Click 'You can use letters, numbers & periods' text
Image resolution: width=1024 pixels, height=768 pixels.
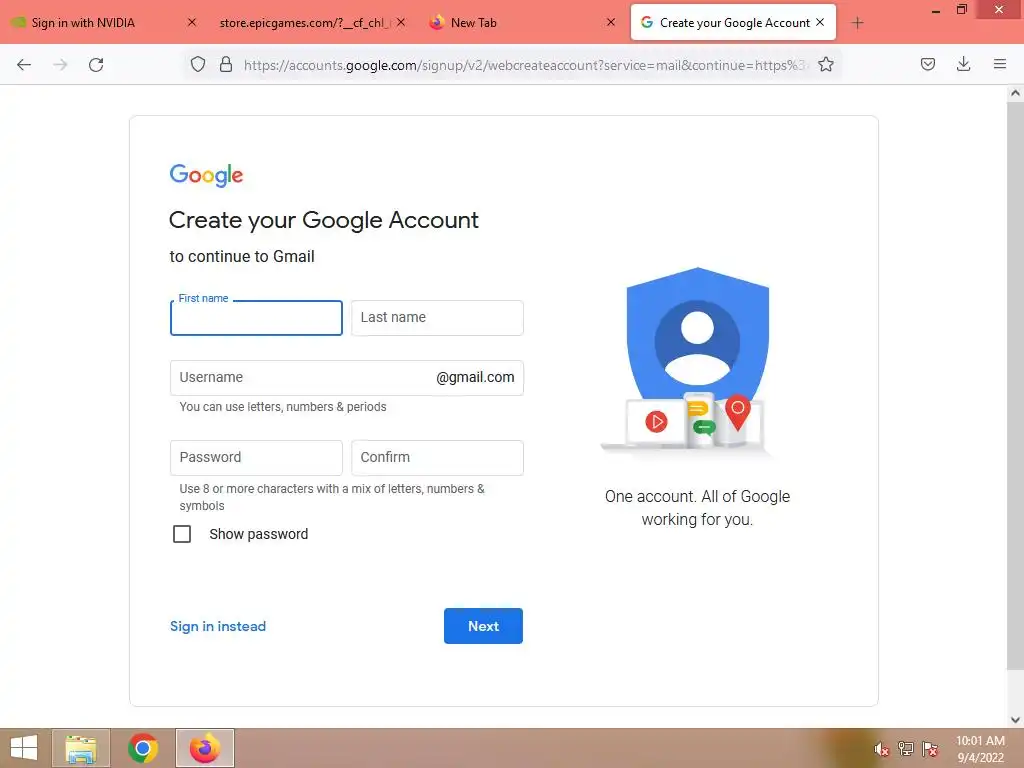click(283, 407)
